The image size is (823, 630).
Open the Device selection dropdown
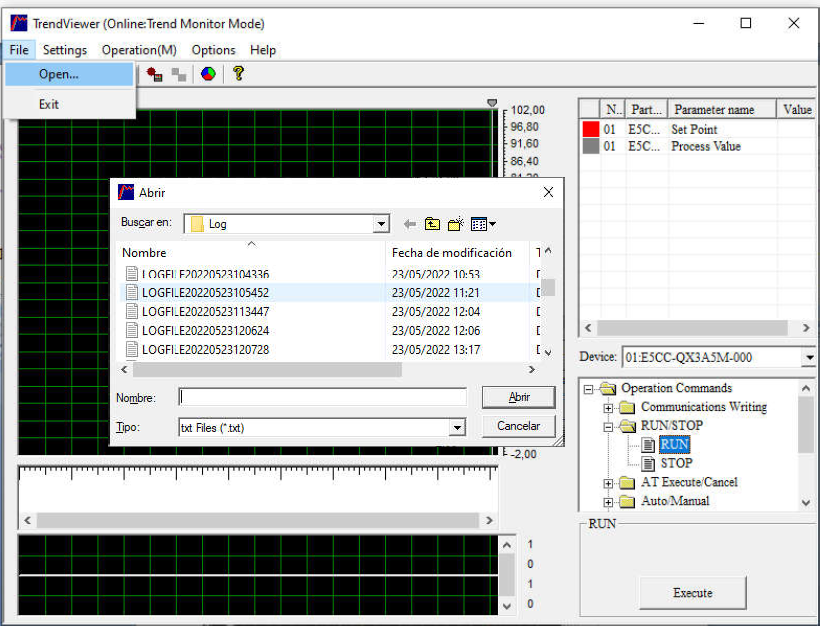(809, 358)
